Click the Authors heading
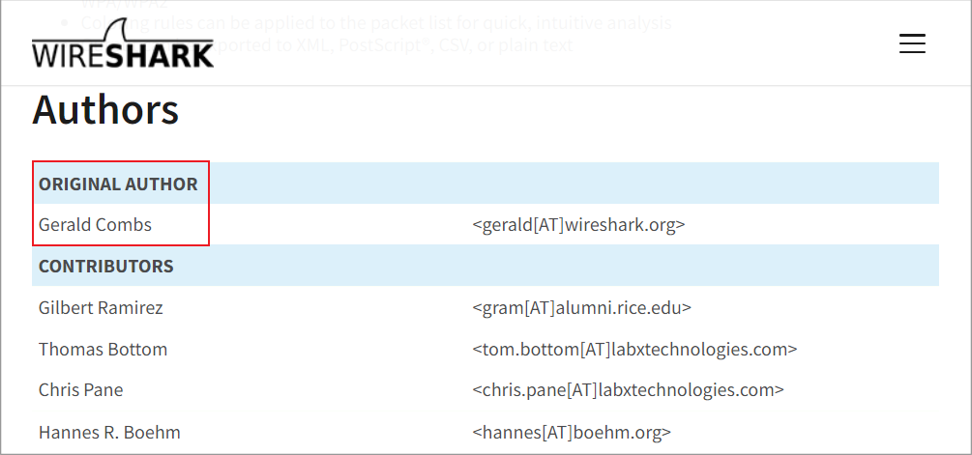972x455 pixels. [x=105, y=110]
